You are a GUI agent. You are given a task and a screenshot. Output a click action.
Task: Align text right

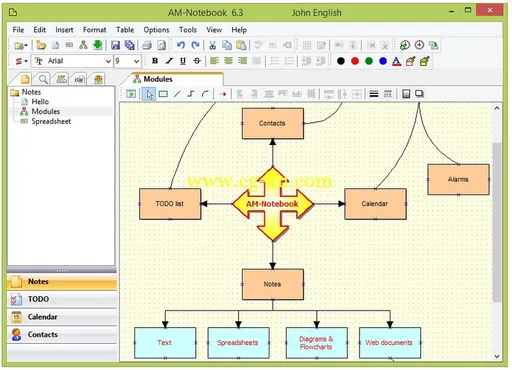(242, 61)
